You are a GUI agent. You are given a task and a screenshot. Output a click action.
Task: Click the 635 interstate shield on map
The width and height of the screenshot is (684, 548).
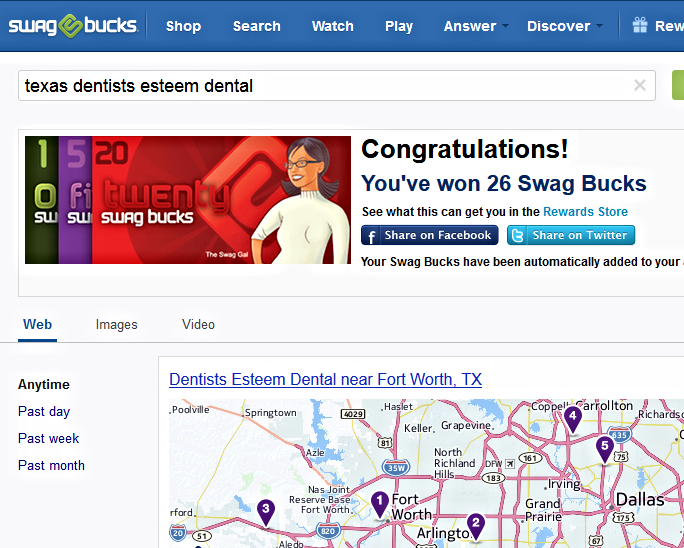click(619, 435)
